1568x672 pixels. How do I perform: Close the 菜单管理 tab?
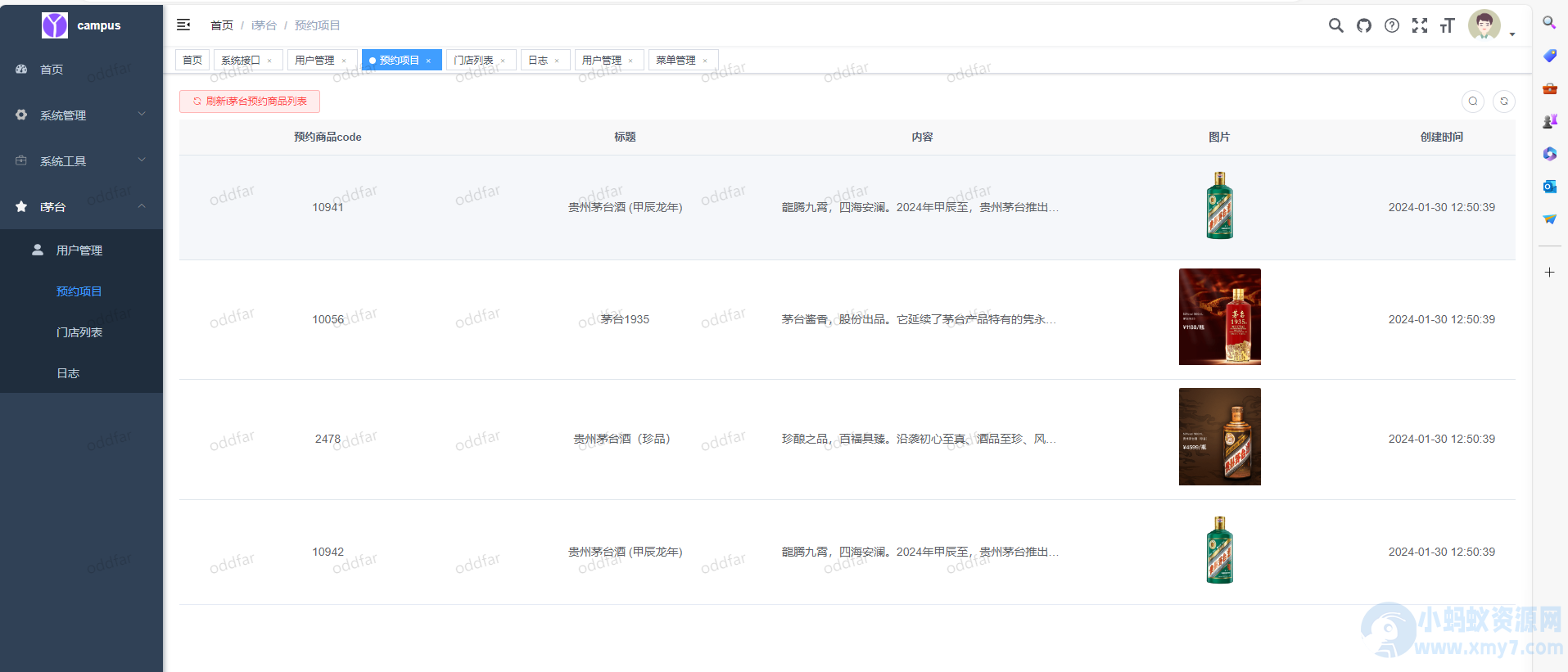[705, 61]
